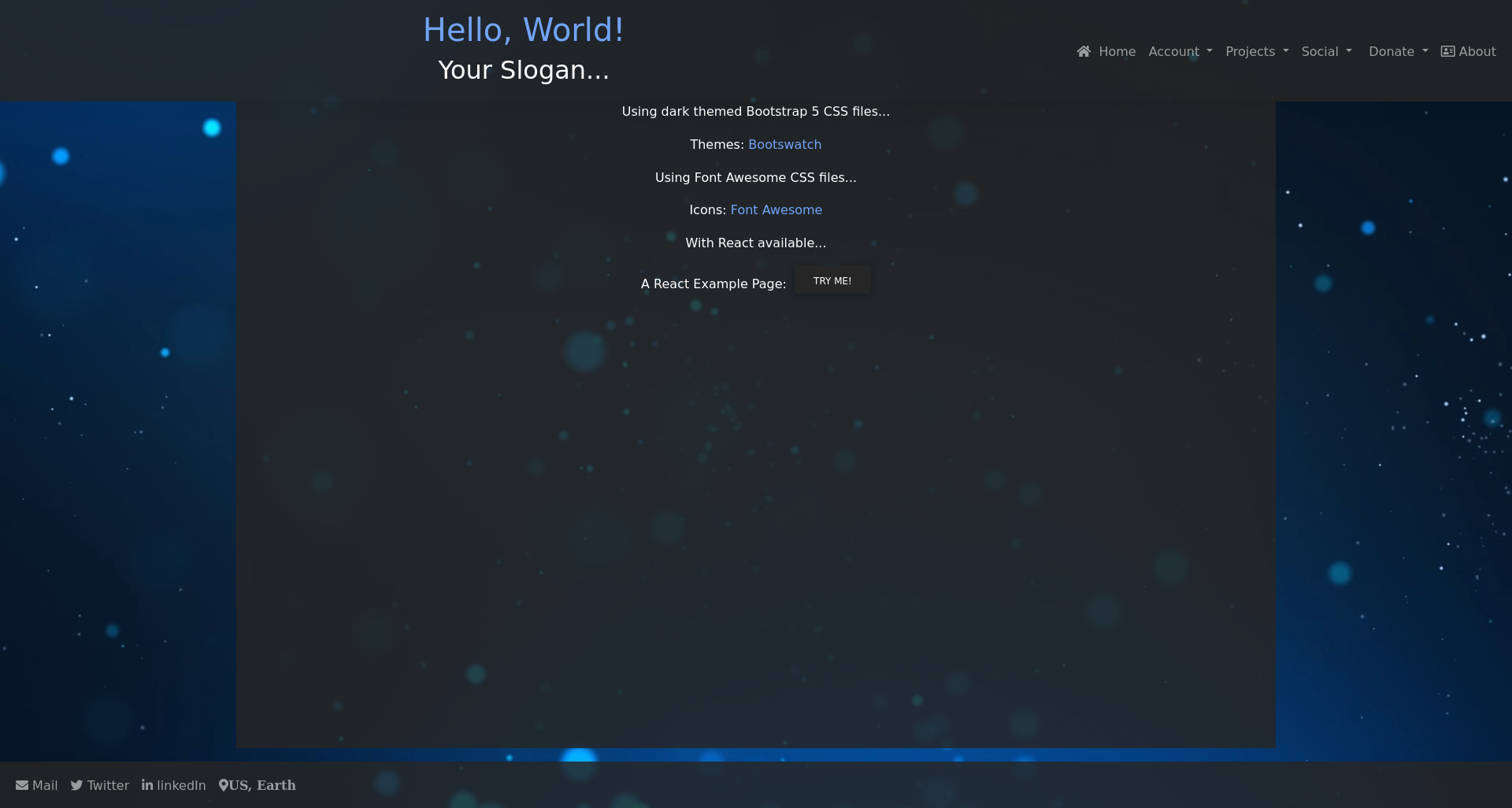Click the TRY ME! button
The image size is (1512, 808).
pyautogui.click(x=832, y=280)
